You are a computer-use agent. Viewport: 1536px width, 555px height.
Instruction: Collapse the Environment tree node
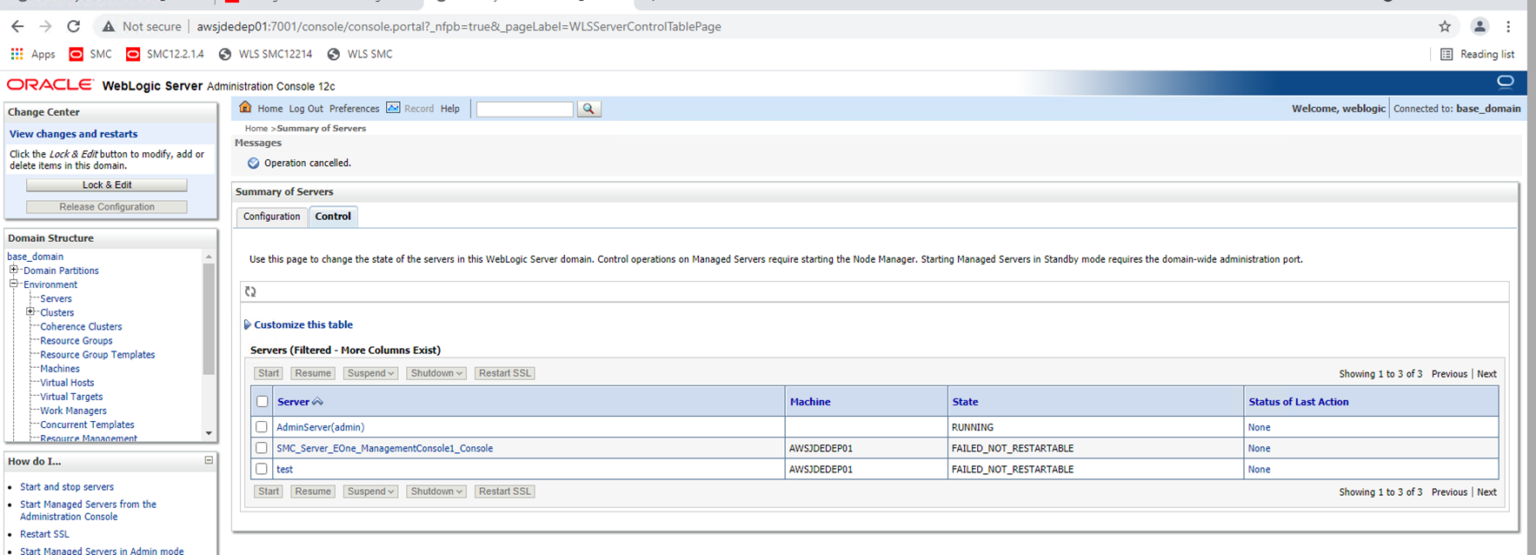tap(15, 284)
